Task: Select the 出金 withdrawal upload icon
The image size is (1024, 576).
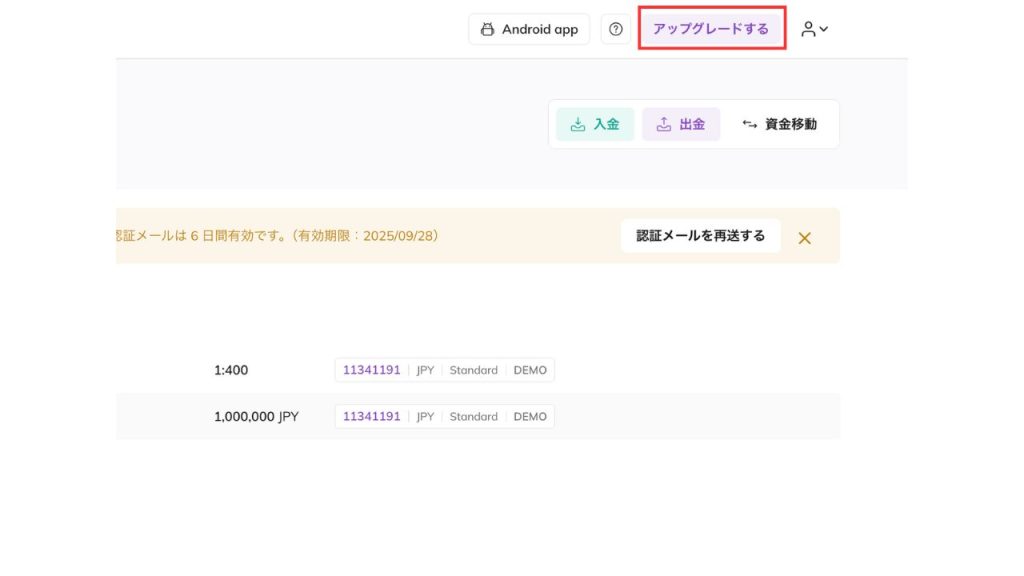Action: point(662,124)
